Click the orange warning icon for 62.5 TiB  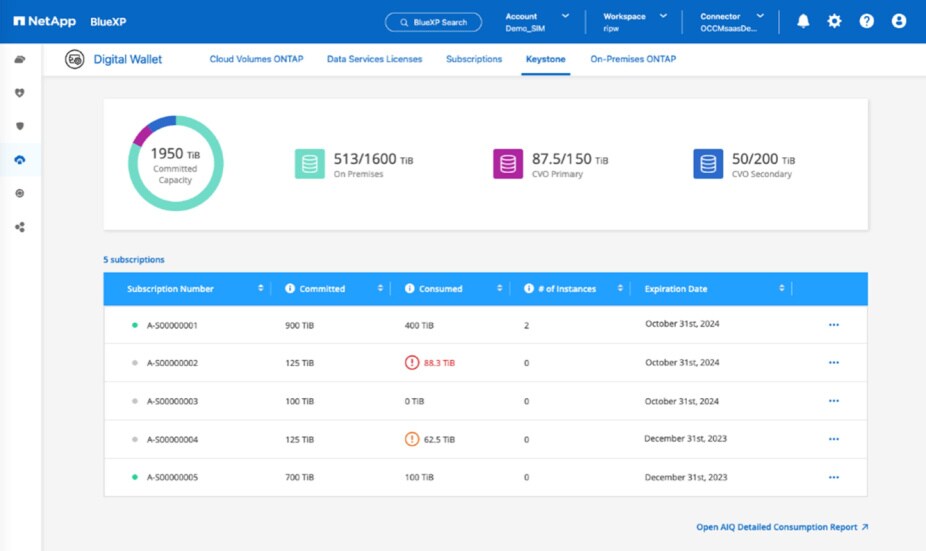coord(412,439)
